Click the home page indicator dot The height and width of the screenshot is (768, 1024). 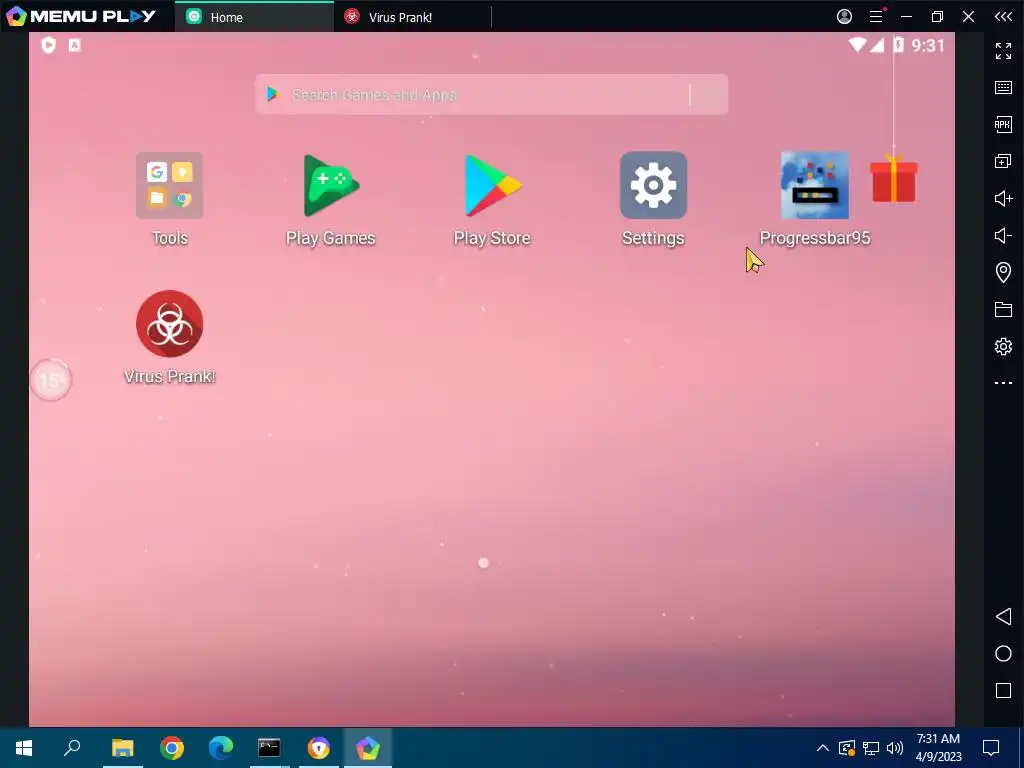click(x=483, y=563)
